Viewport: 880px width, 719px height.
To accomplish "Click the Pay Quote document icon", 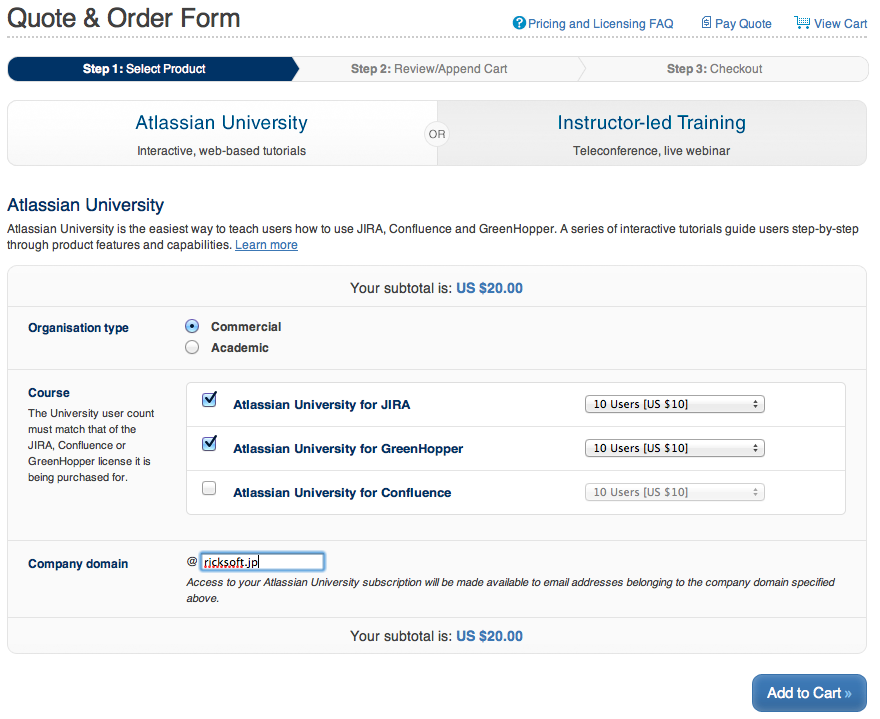I will click(x=706, y=22).
